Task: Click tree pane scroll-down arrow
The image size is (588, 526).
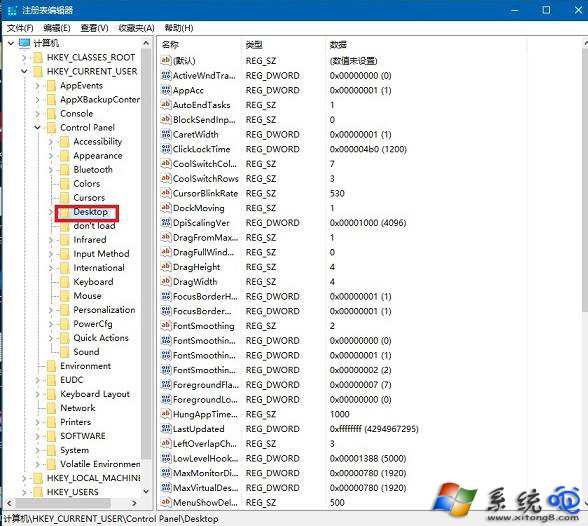Action: click(x=146, y=492)
